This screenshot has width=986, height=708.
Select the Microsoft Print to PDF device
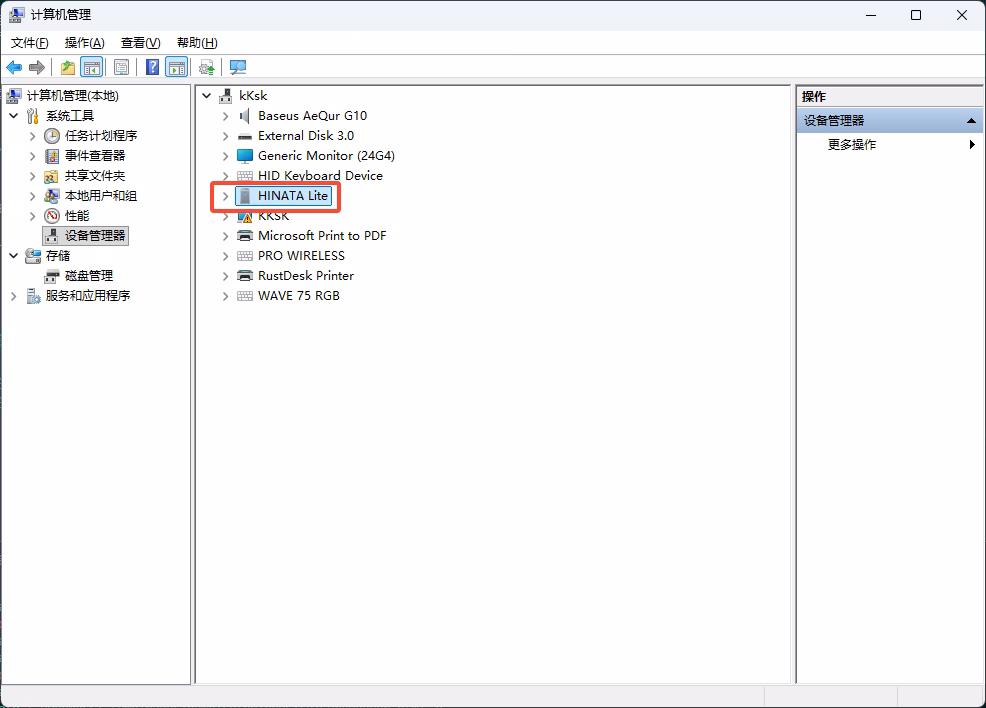click(x=321, y=236)
